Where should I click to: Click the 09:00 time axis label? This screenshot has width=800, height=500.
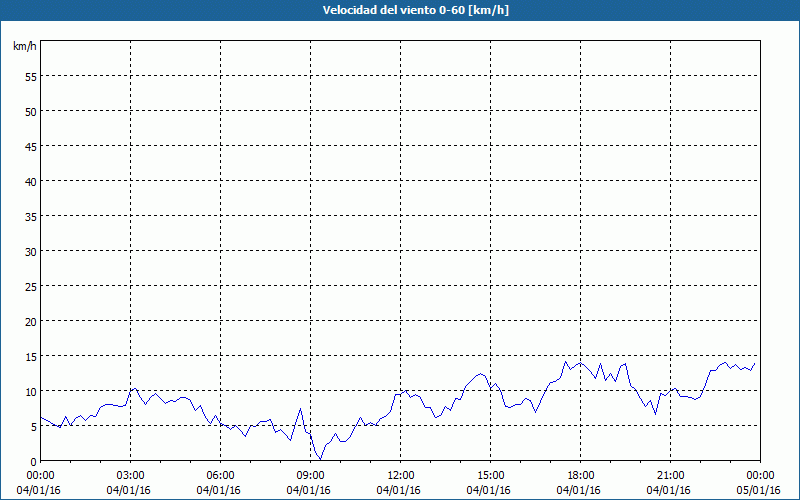pos(311,476)
